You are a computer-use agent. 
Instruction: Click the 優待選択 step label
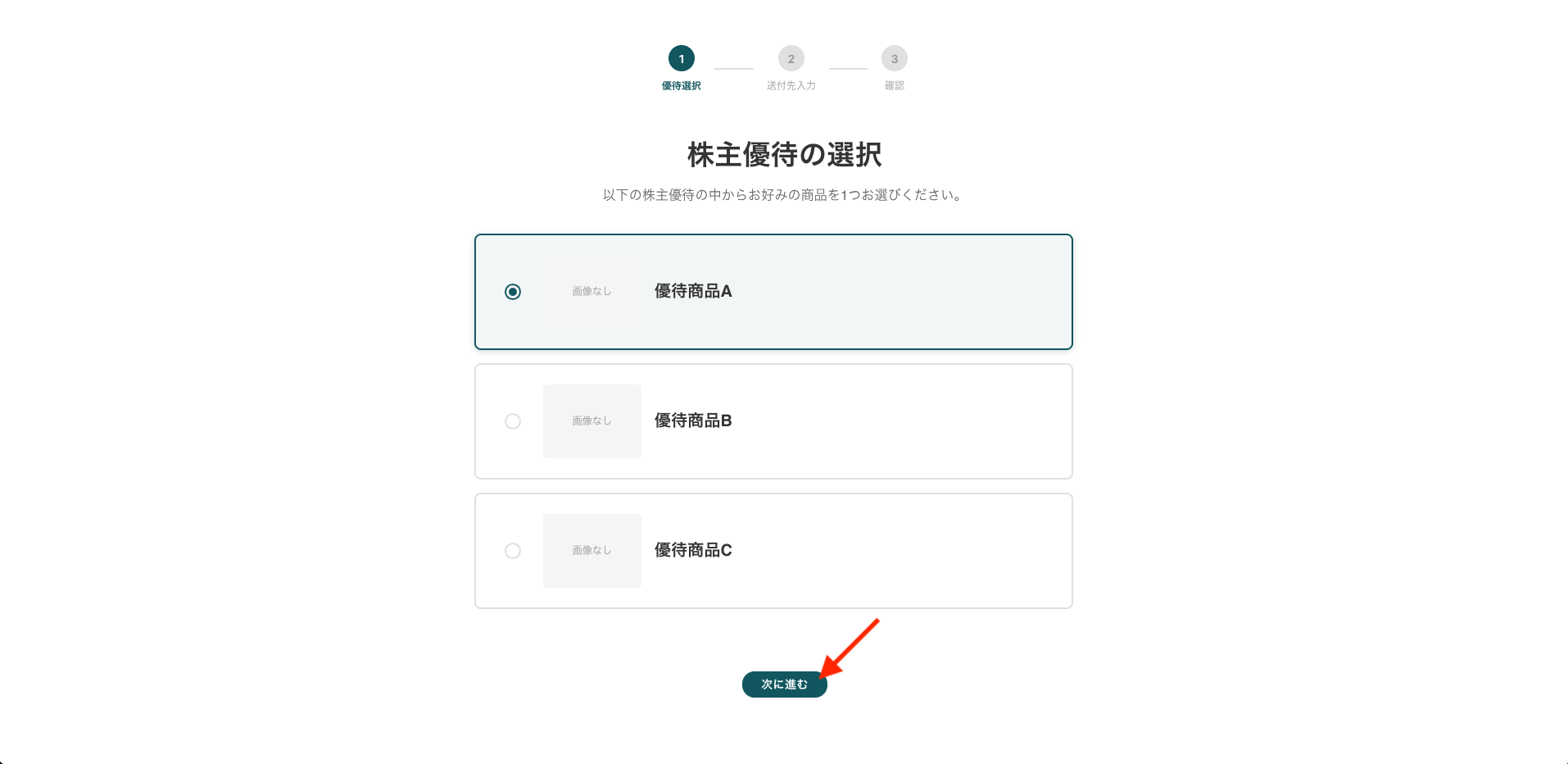(x=681, y=86)
